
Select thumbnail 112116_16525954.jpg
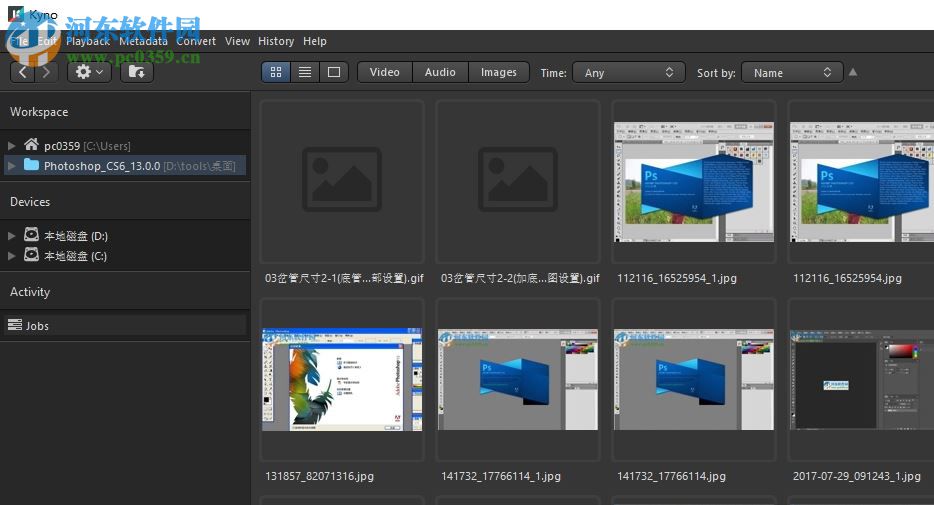click(x=862, y=182)
